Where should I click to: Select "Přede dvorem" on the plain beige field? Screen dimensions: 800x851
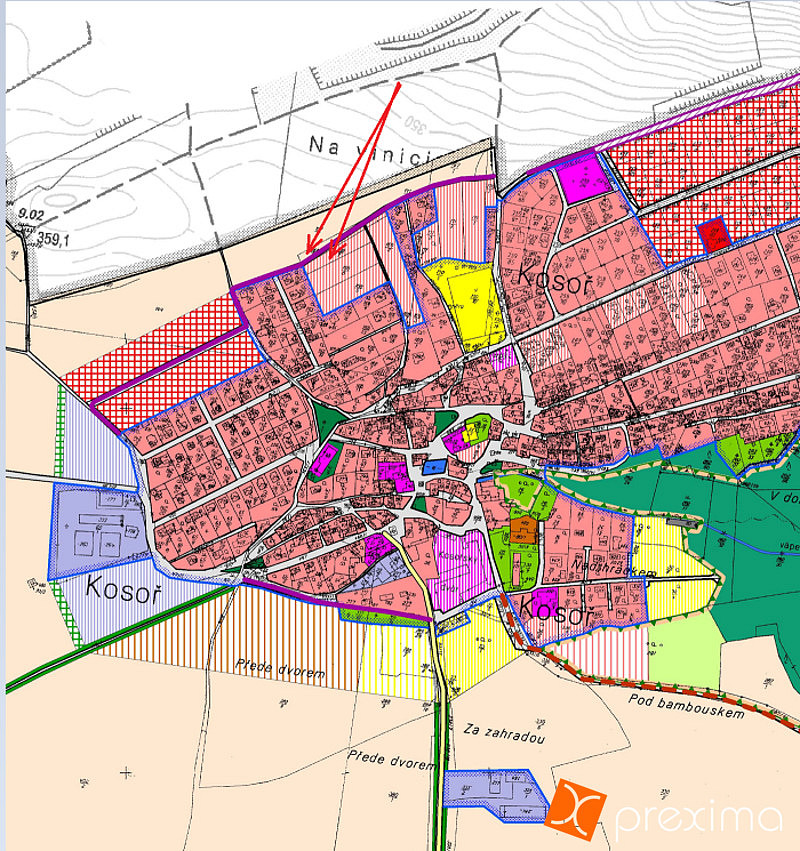tap(391, 760)
